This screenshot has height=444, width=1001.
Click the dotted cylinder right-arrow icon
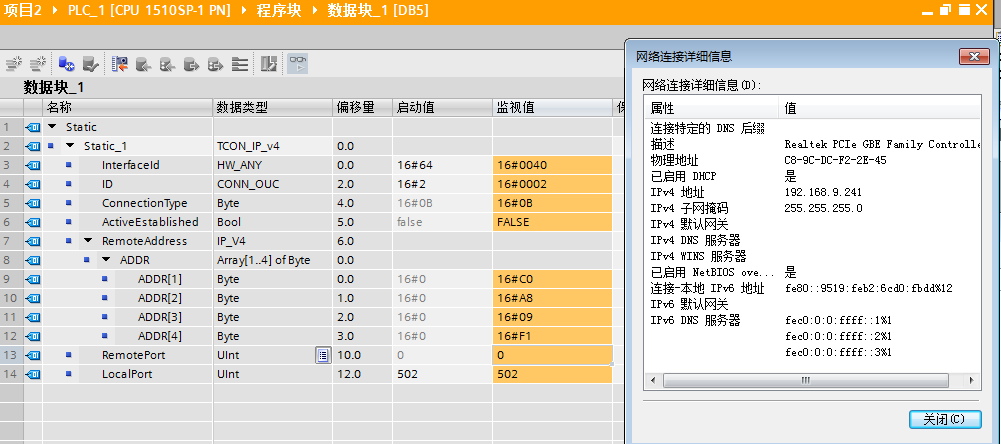pos(215,63)
